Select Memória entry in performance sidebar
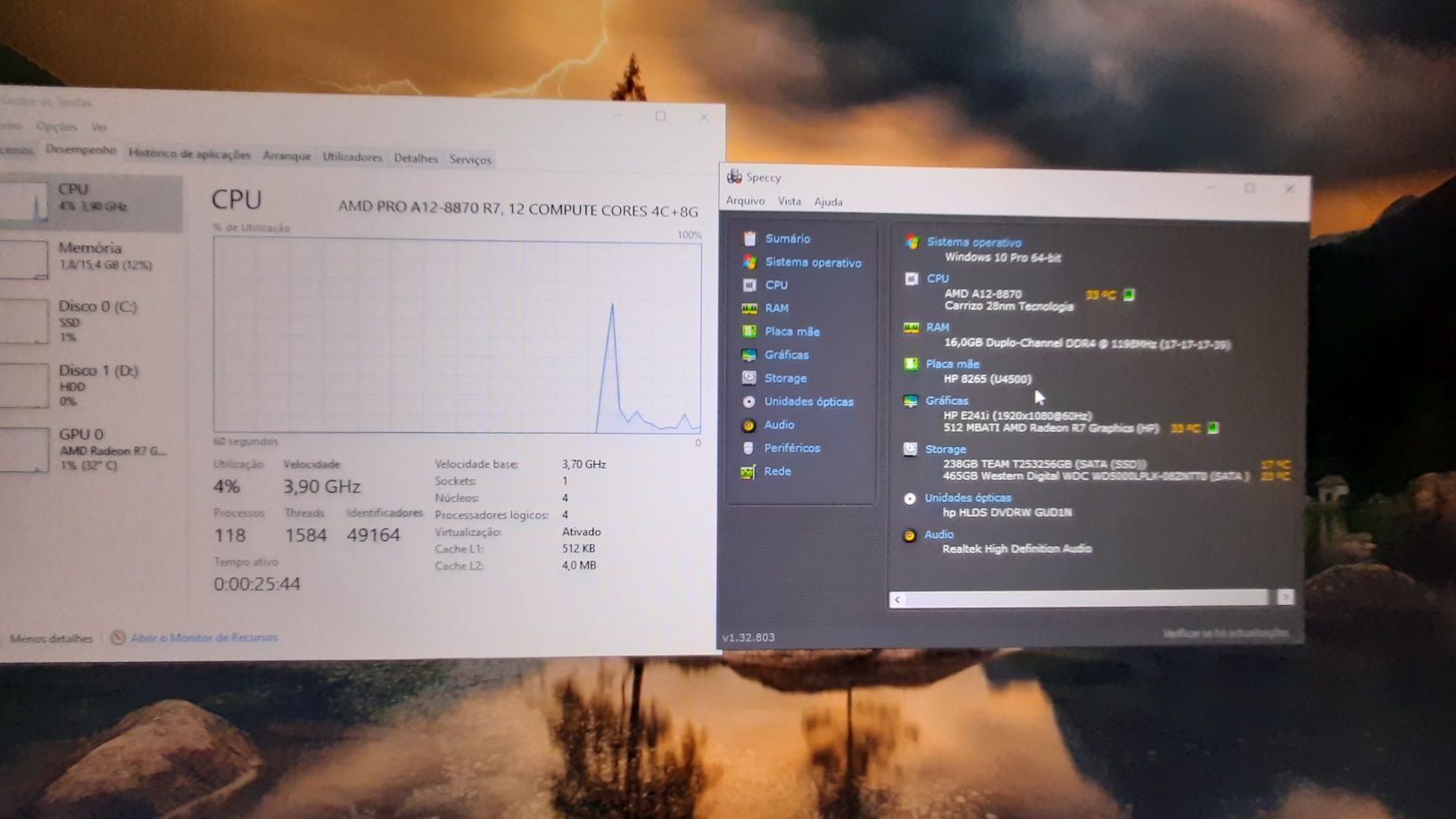The image size is (1456, 819). click(89, 256)
